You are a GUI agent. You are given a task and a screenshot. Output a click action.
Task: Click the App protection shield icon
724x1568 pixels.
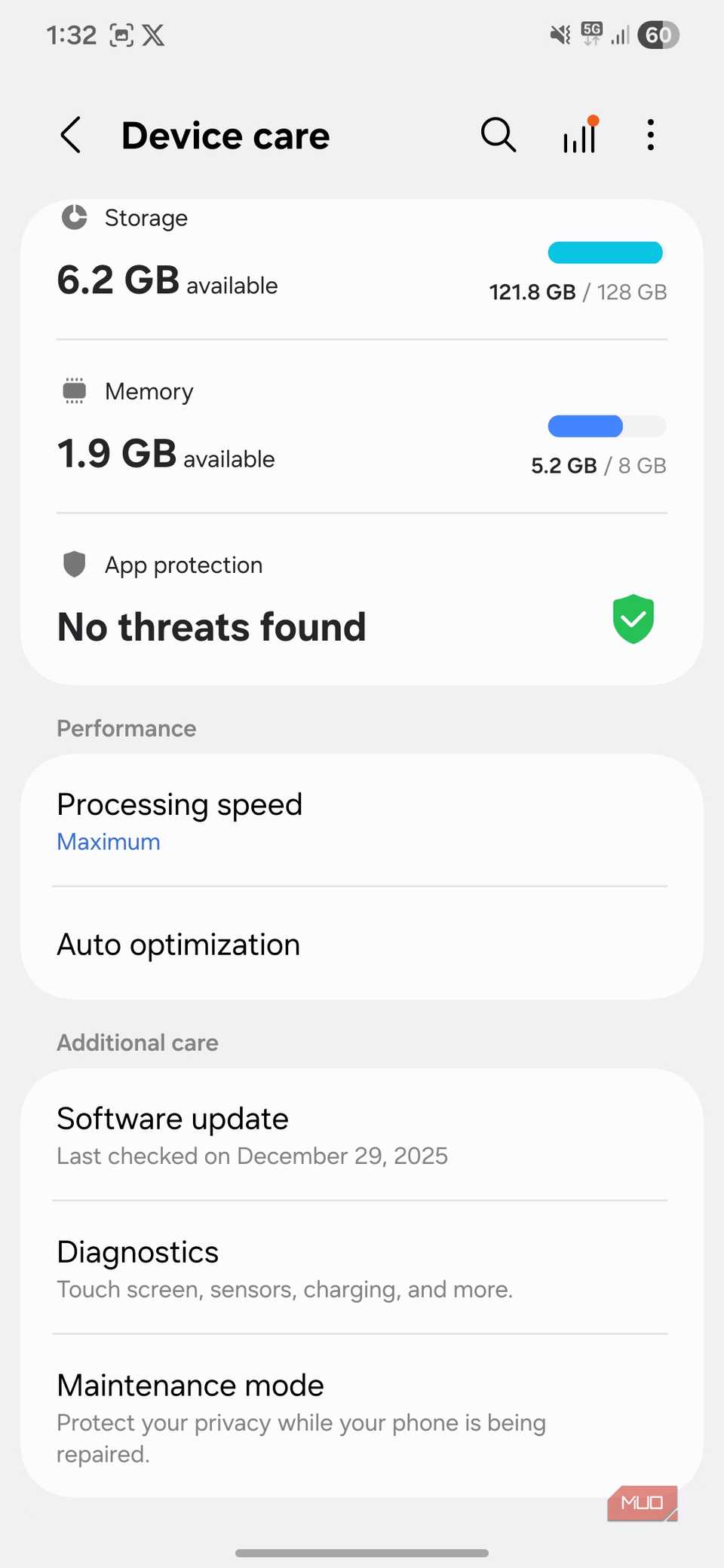click(x=74, y=564)
